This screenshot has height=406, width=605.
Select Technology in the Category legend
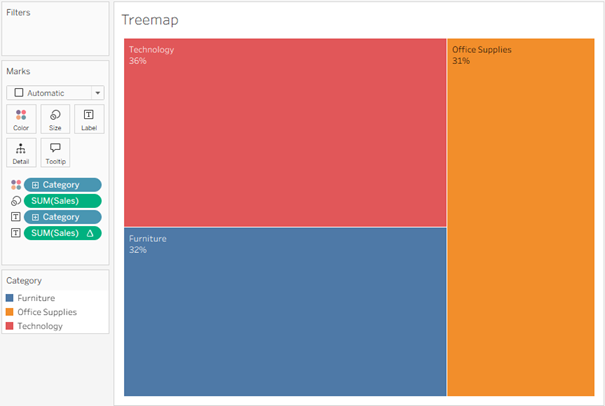[40, 326]
